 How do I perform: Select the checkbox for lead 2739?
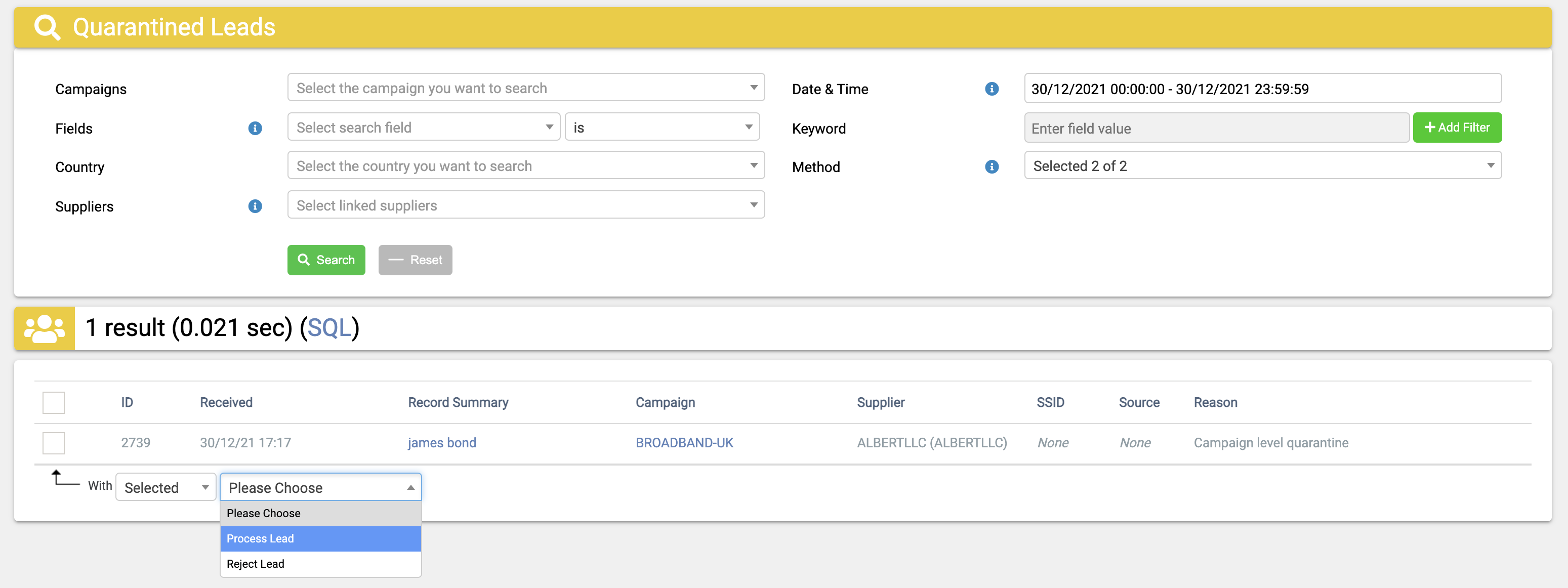(54, 443)
